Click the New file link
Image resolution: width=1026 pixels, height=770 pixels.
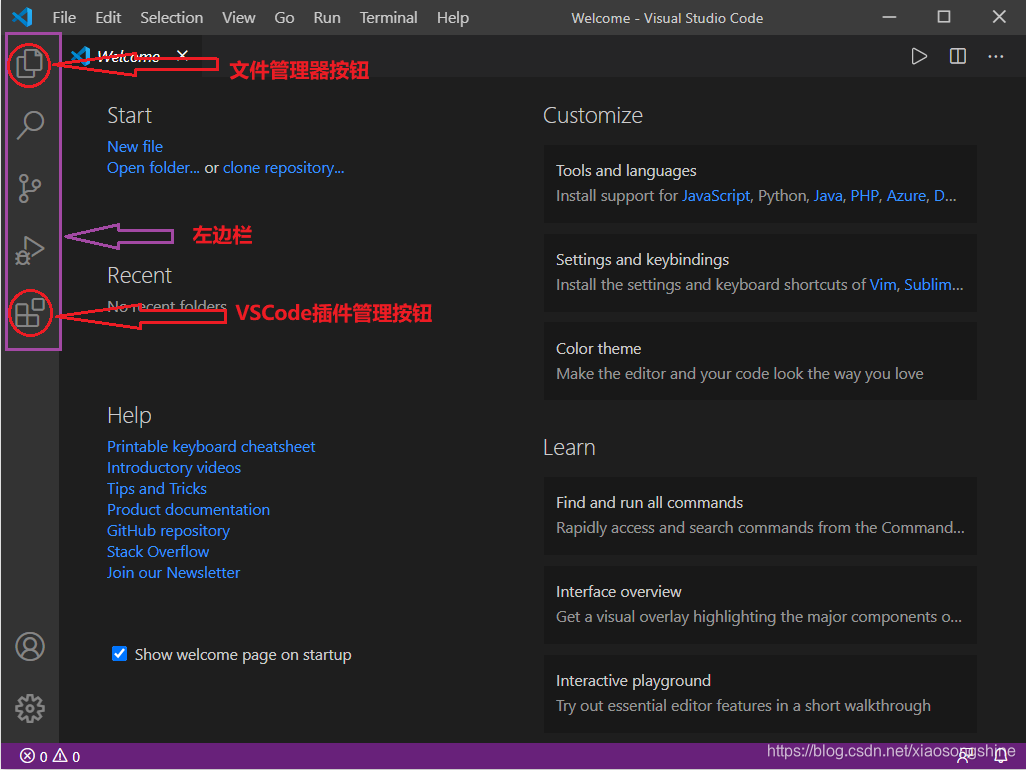tap(135, 147)
